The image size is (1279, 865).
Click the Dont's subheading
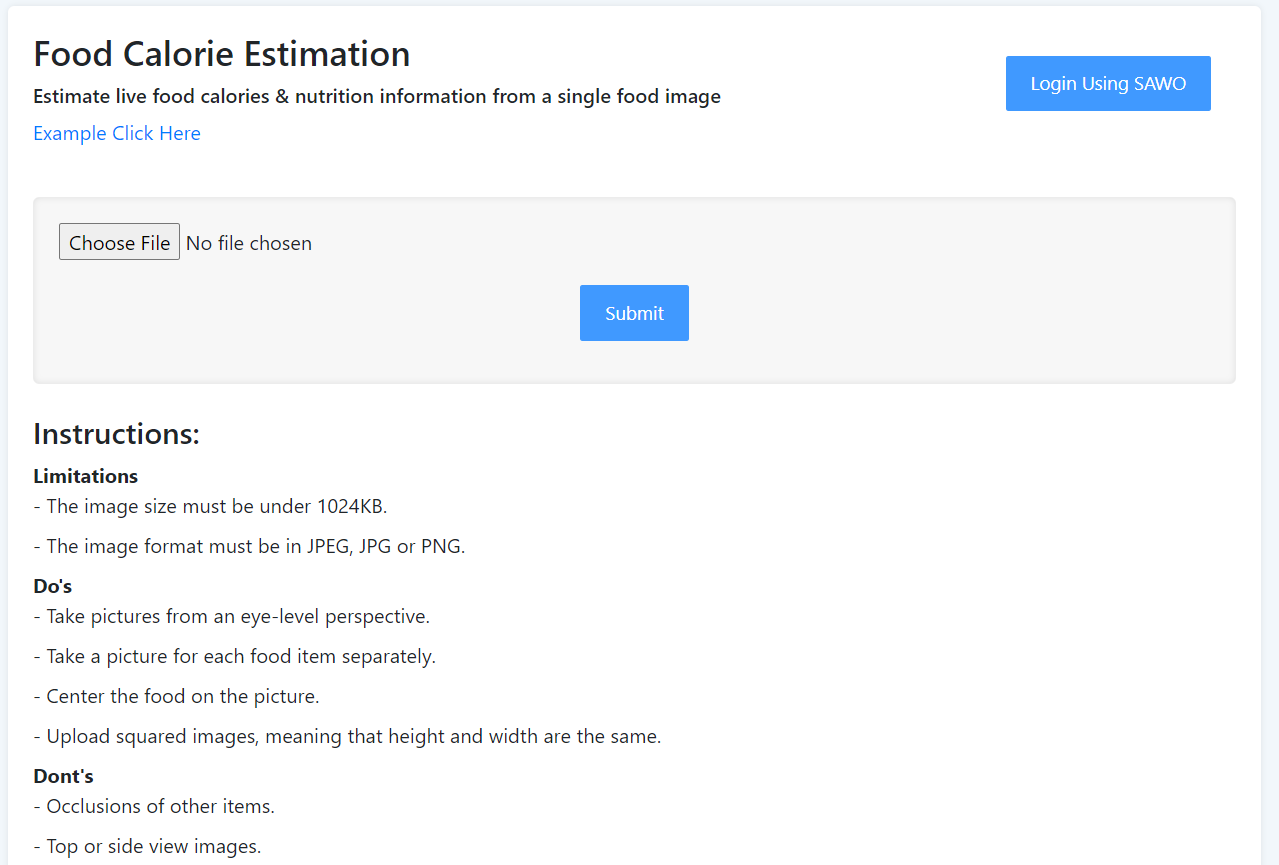pyautogui.click(x=63, y=776)
